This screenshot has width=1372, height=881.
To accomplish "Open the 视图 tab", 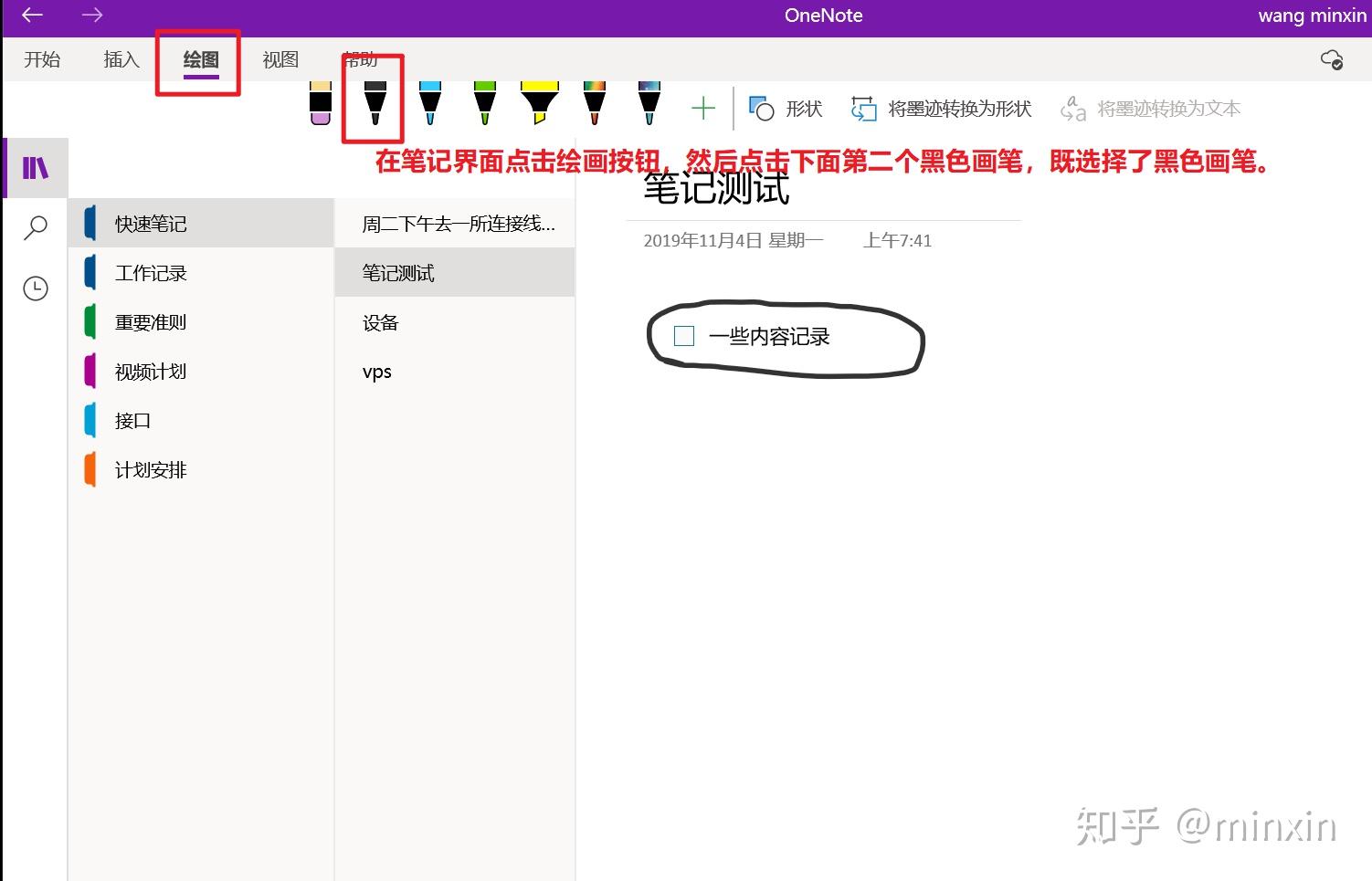I will point(279,58).
